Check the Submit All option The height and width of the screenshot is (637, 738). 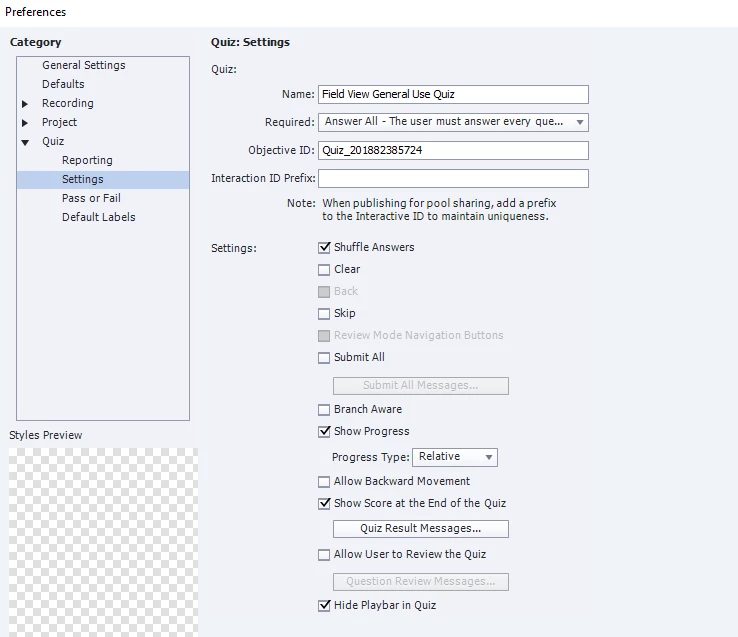pos(324,358)
